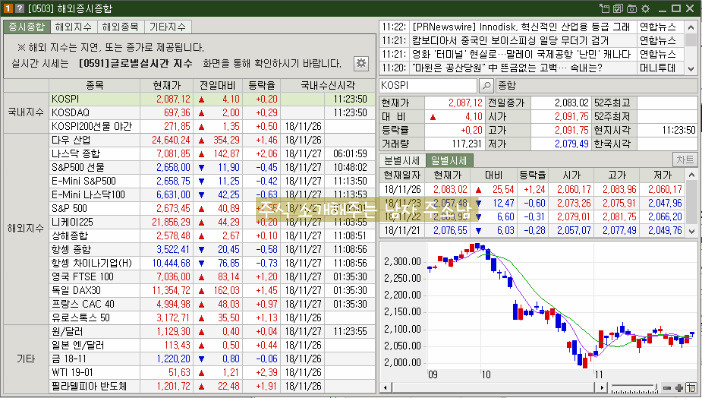
Task: Click the detach window icon in title bar
Action: 604,9
